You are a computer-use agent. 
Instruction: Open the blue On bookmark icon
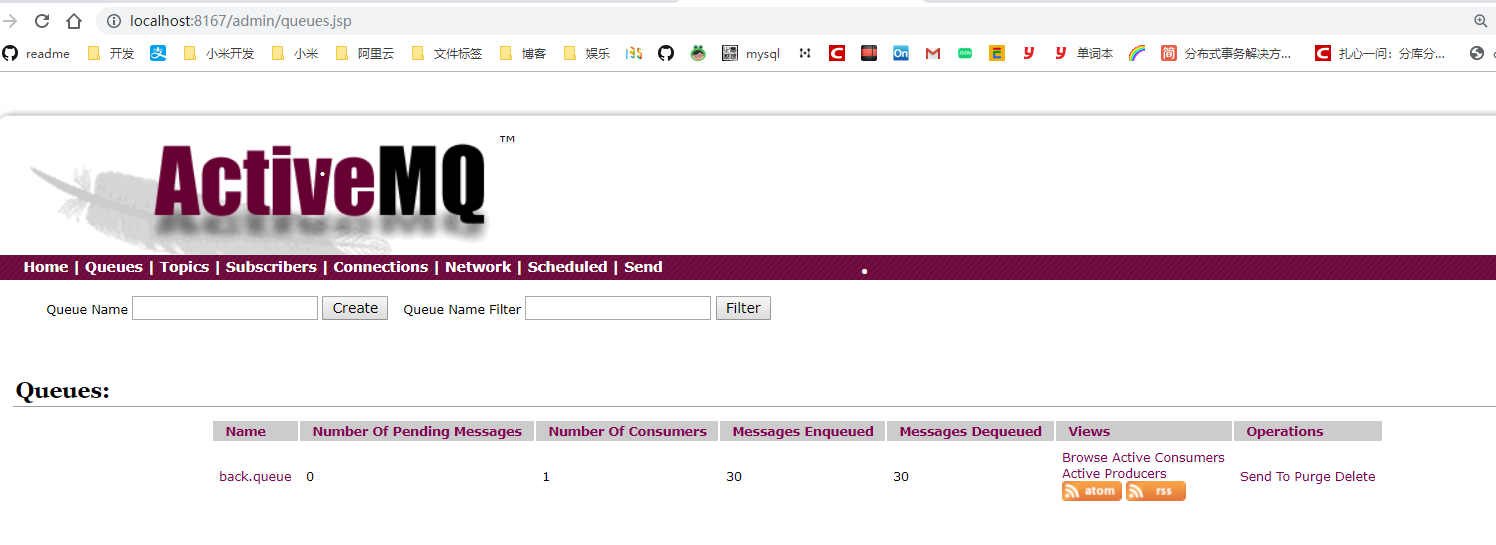point(901,54)
